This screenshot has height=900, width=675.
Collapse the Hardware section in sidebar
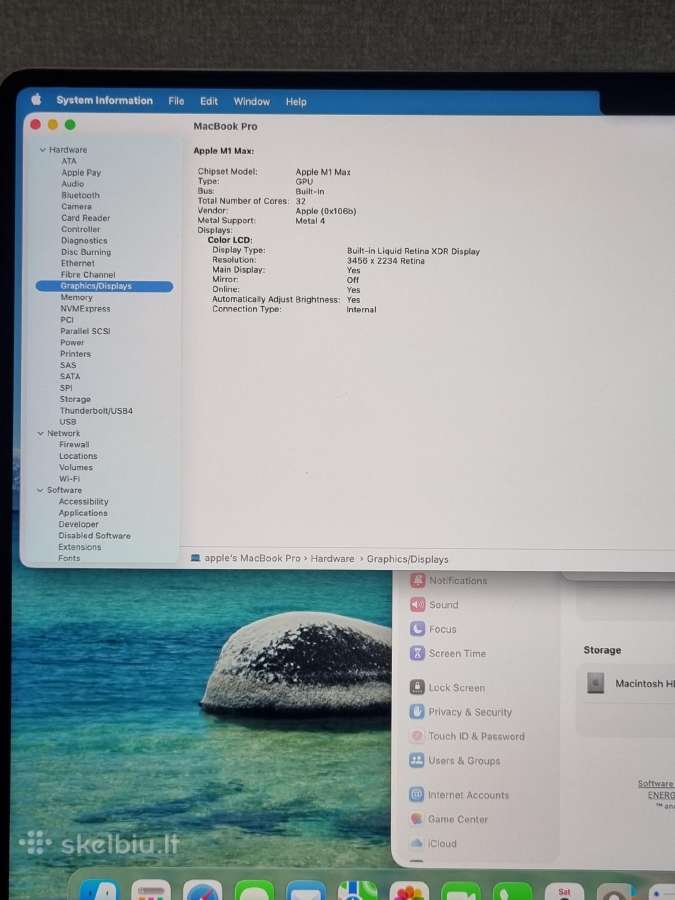(42, 150)
